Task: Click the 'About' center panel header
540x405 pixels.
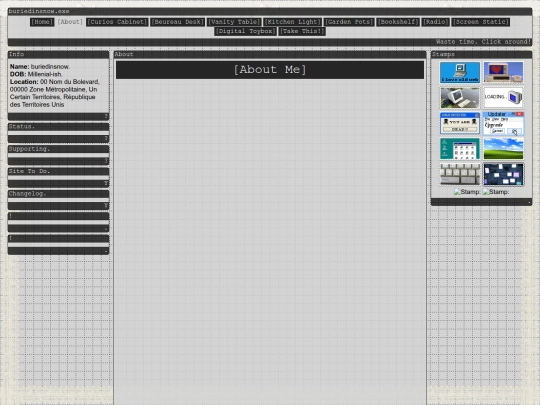Action: click(x=270, y=54)
